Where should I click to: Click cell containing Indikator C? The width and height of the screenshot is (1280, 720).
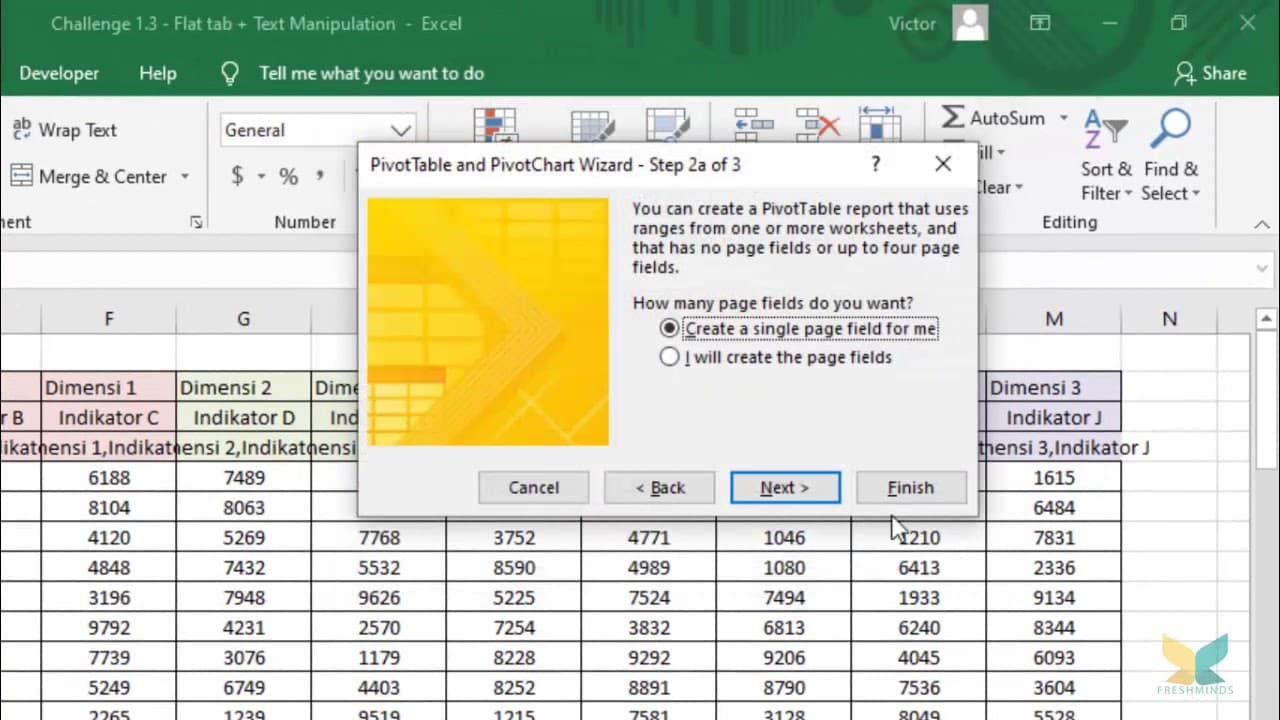[x=109, y=417]
